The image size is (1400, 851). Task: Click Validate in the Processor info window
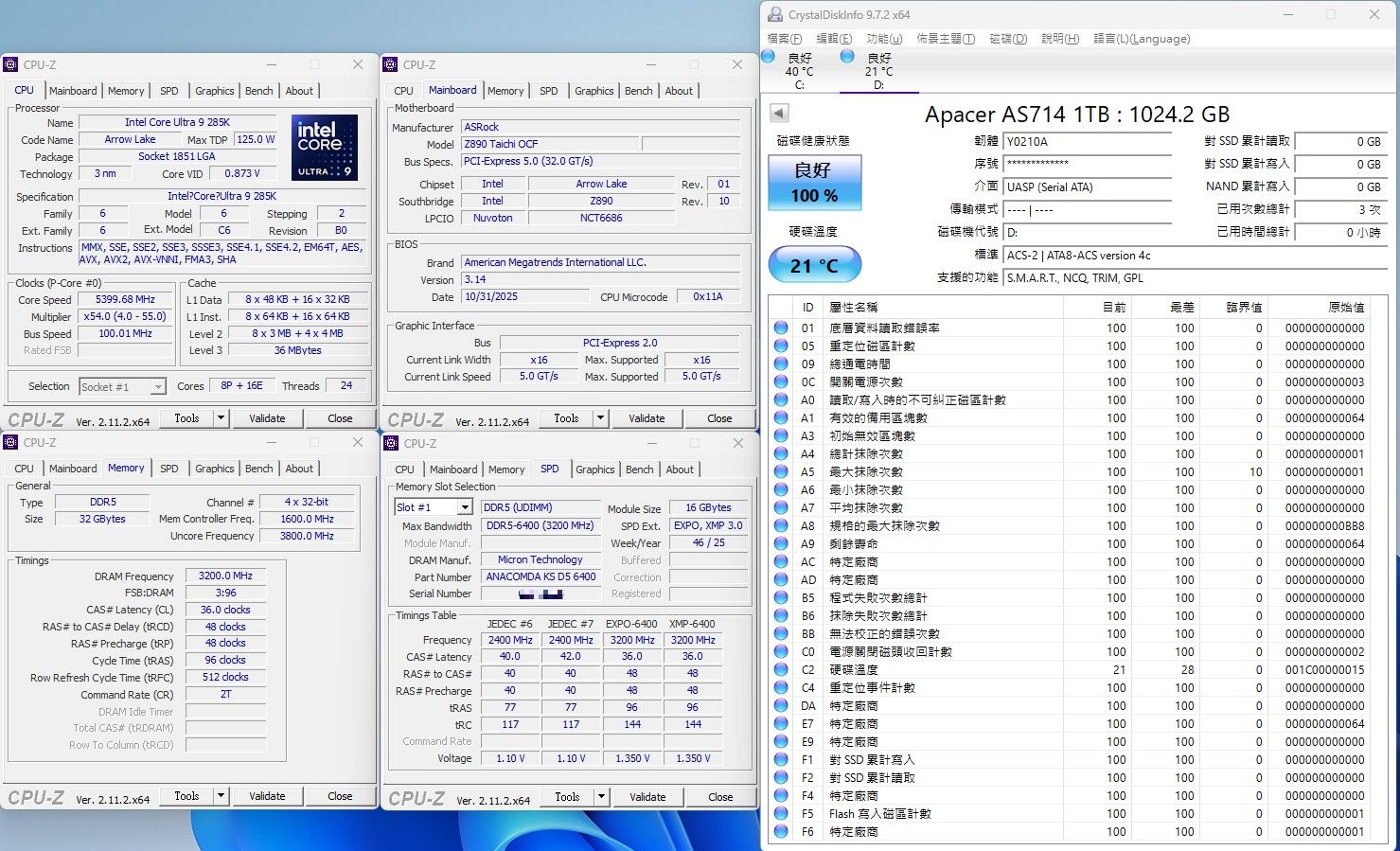coord(267,417)
